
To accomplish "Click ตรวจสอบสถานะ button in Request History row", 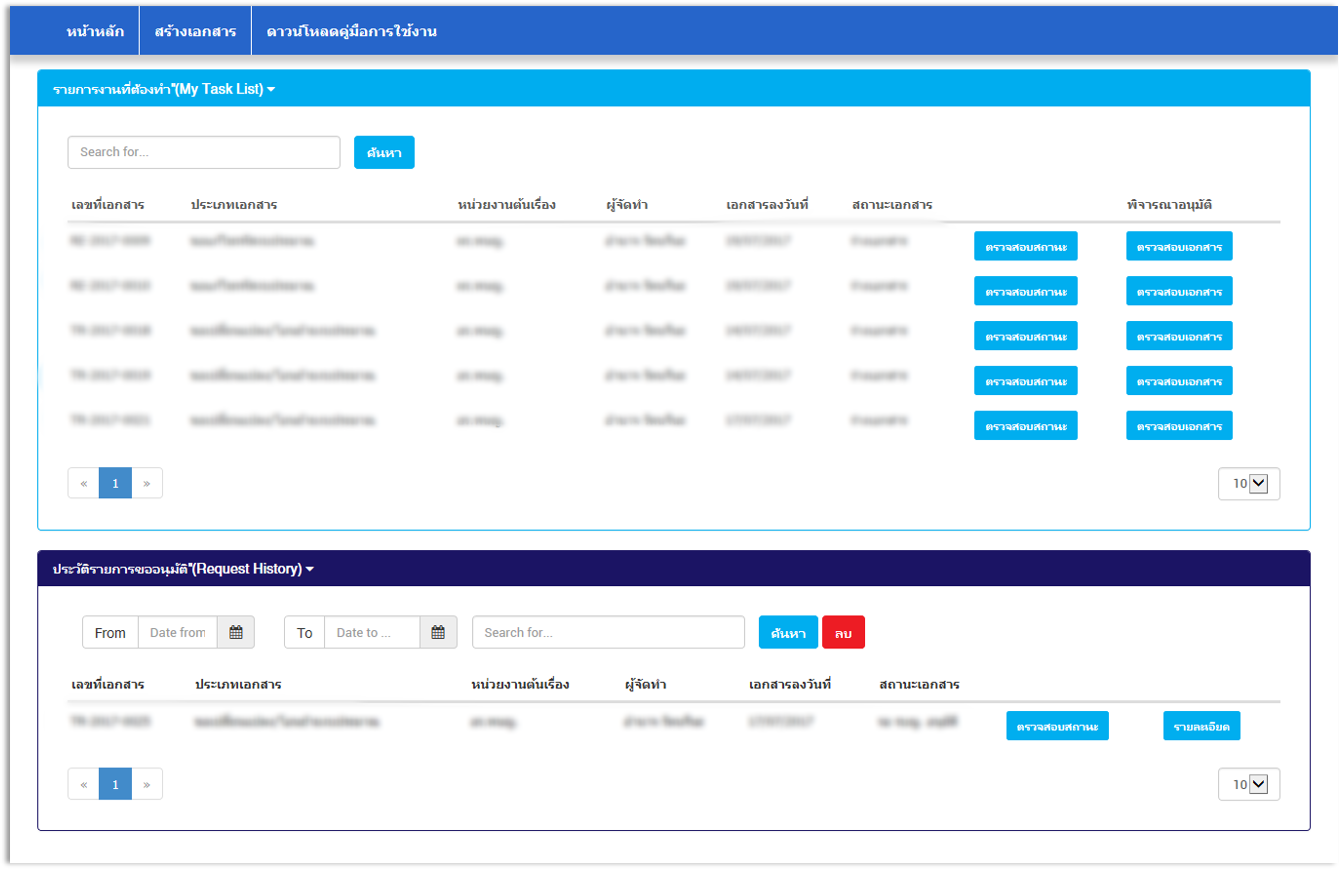I will (1057, 726).
